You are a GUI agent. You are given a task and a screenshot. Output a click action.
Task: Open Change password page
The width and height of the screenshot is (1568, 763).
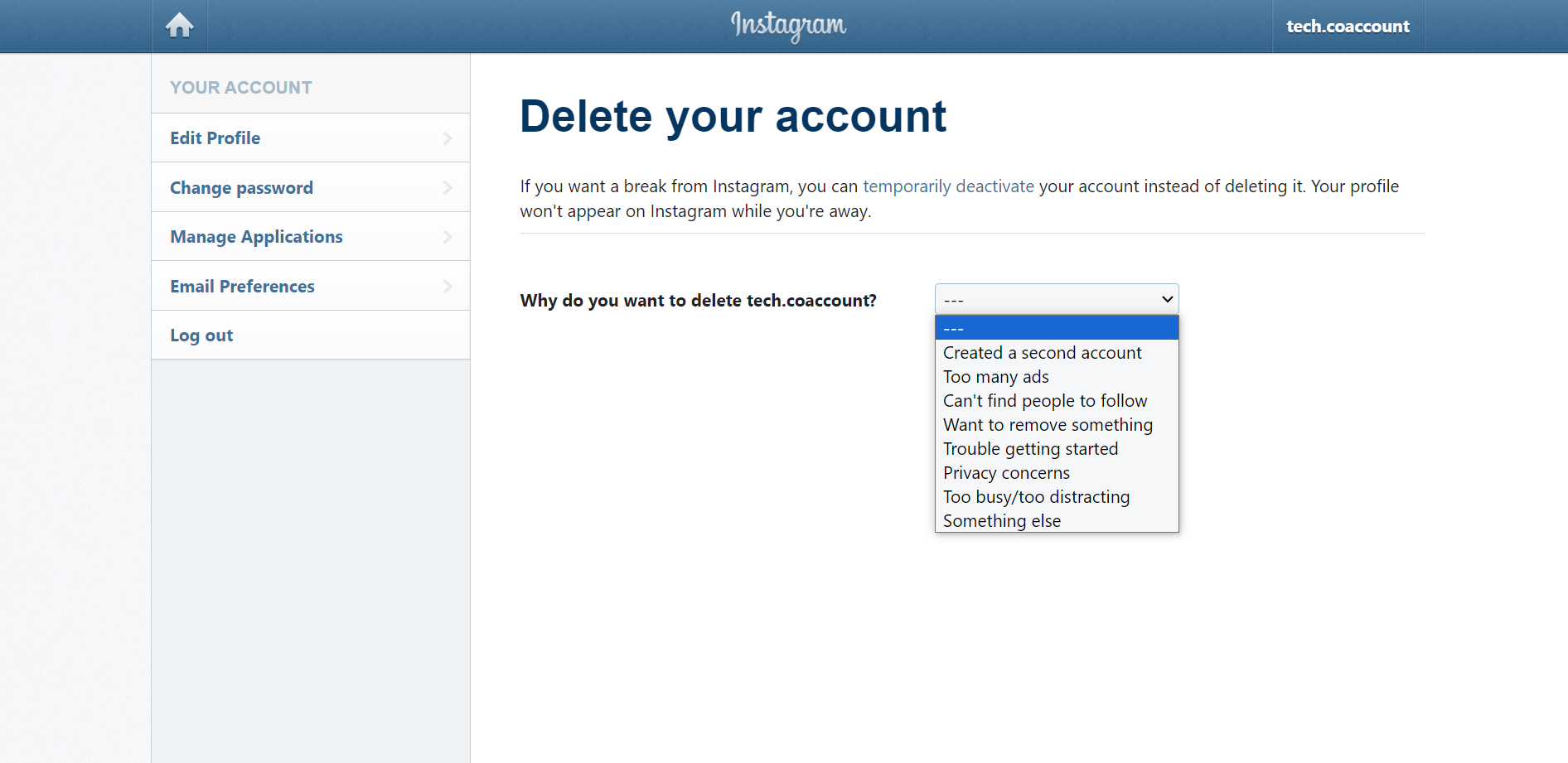311,188
